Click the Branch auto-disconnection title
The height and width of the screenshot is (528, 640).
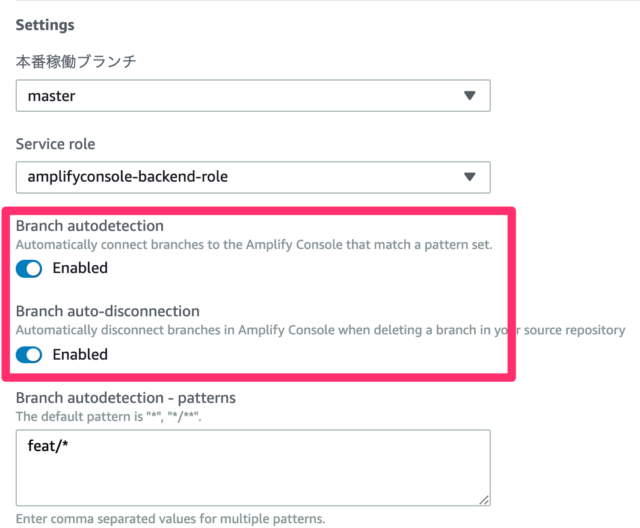108,311
